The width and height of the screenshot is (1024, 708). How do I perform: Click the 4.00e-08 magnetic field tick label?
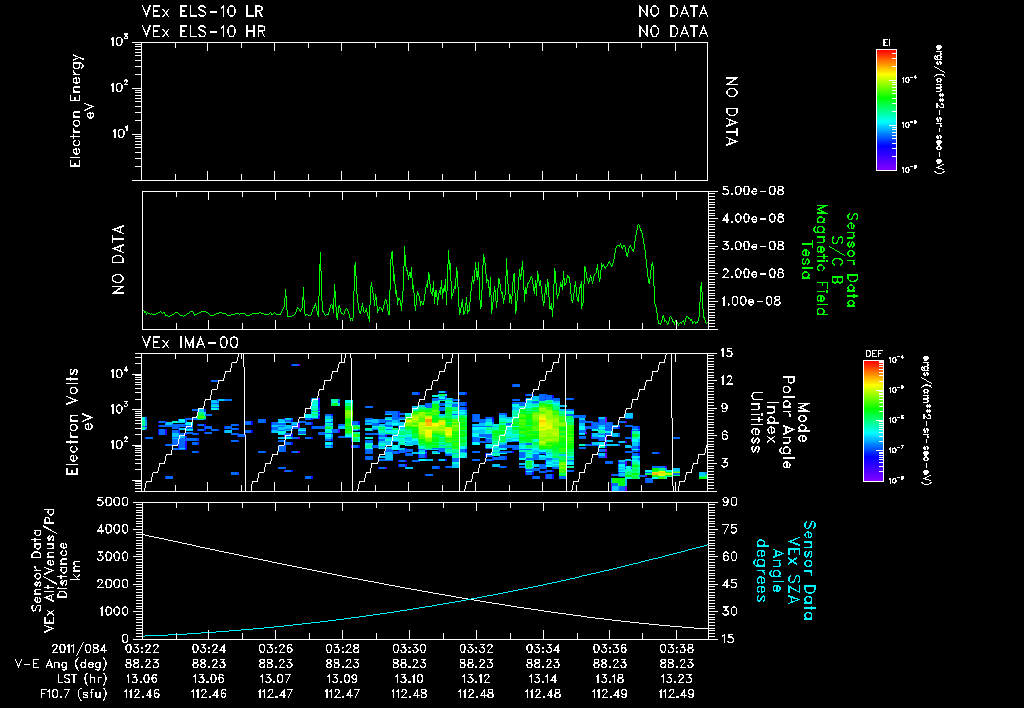point(753,218)
